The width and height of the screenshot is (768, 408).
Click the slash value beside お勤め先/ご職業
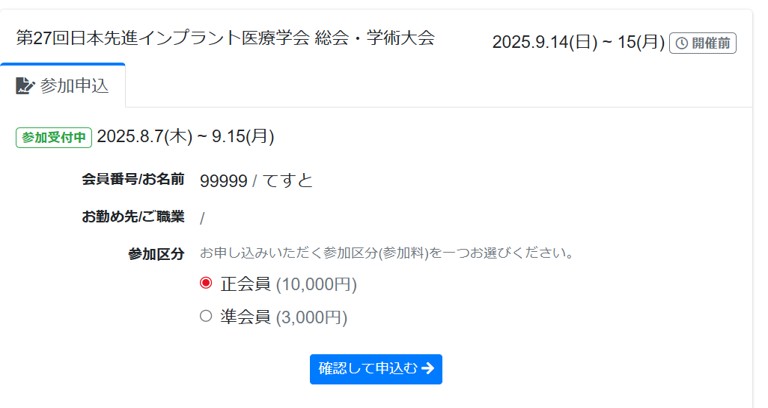pyautogui.click(x=202, y=218)
